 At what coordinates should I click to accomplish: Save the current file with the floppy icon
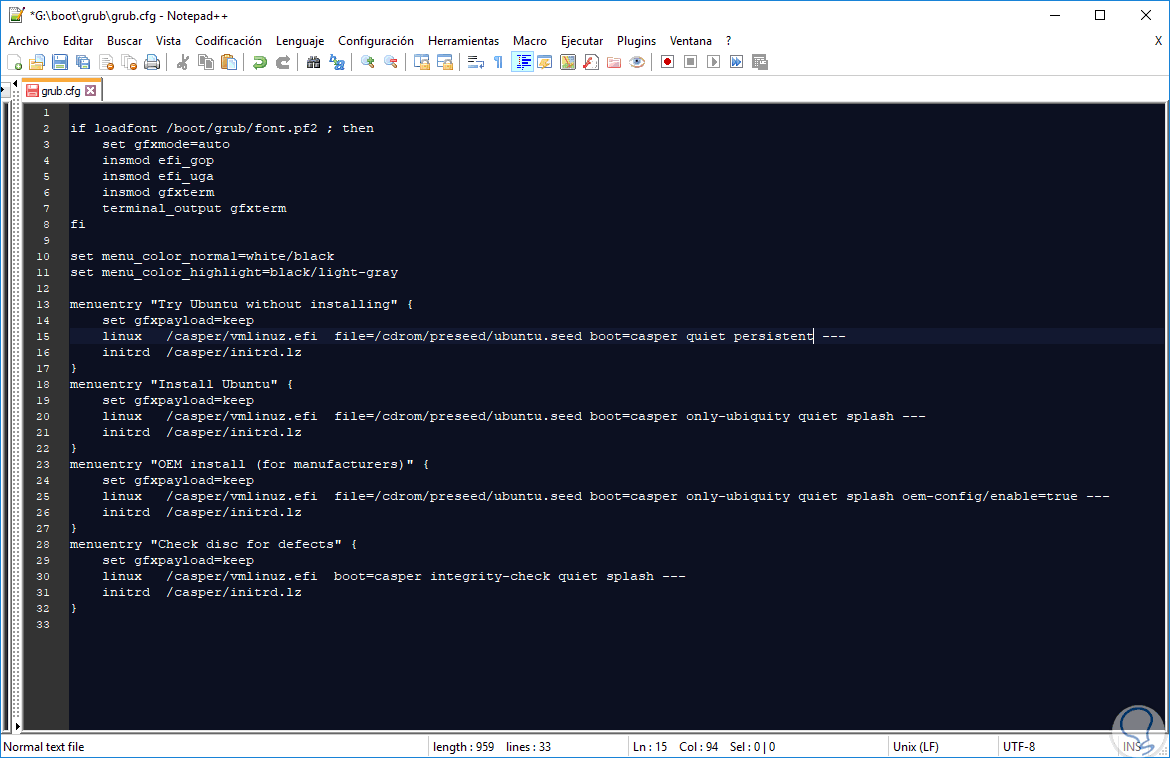coord(60,63)
